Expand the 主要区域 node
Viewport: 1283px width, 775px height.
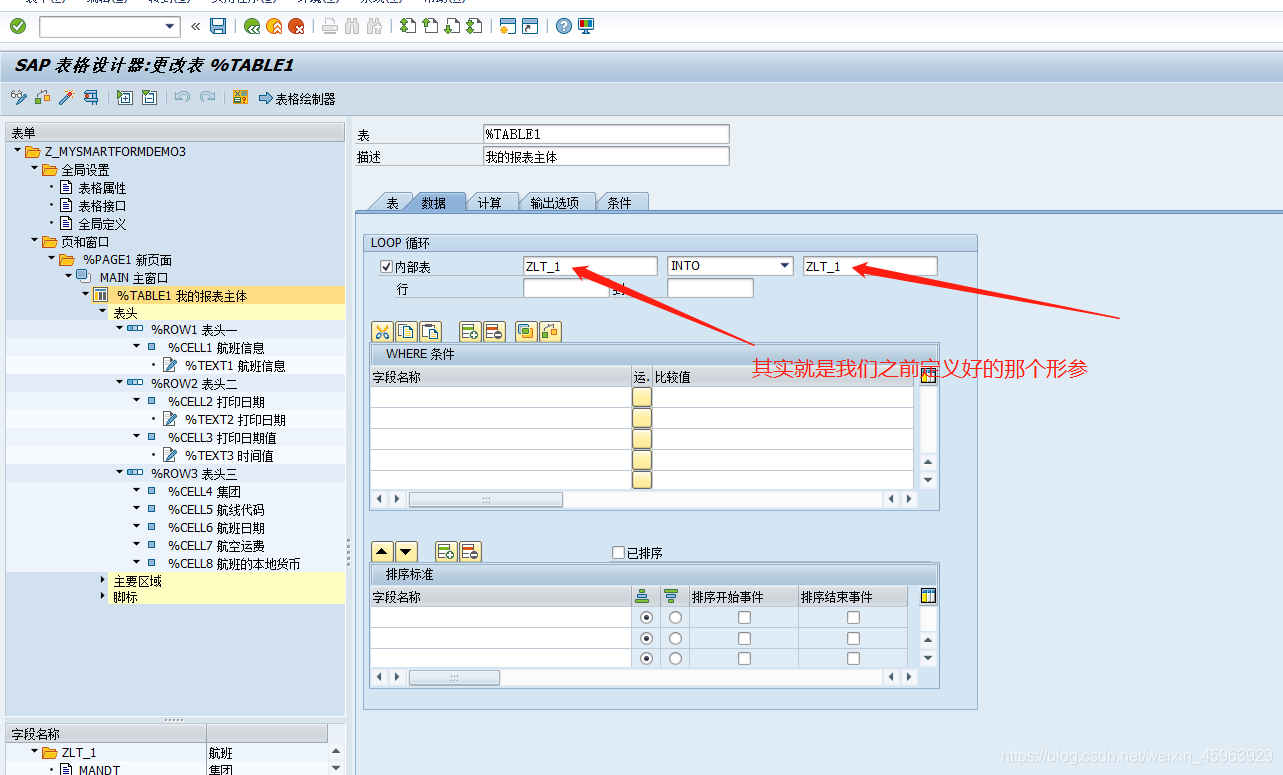tap(103, 580)
